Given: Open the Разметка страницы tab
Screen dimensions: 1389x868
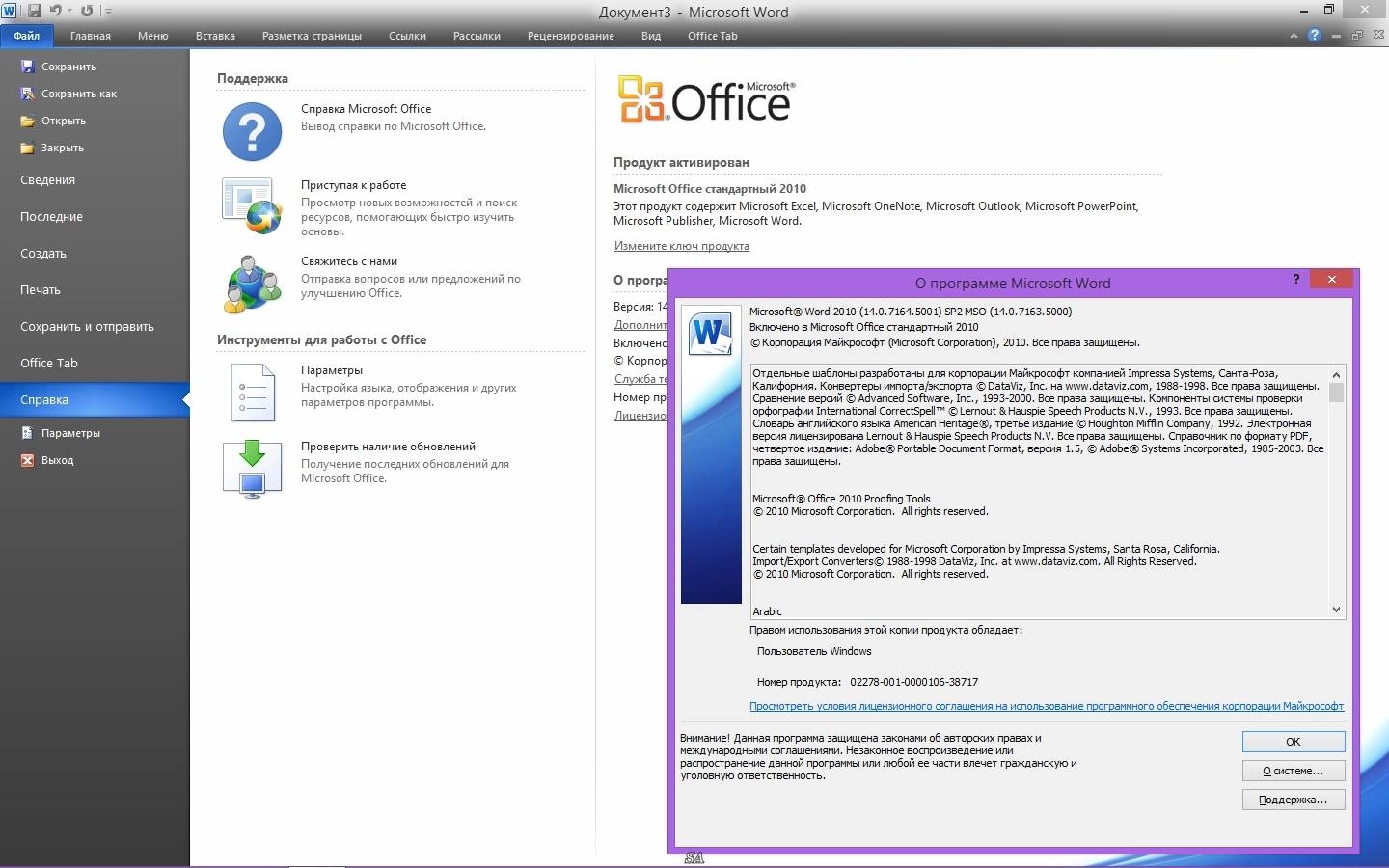Looking at the screenshot, I should (312, 36).
